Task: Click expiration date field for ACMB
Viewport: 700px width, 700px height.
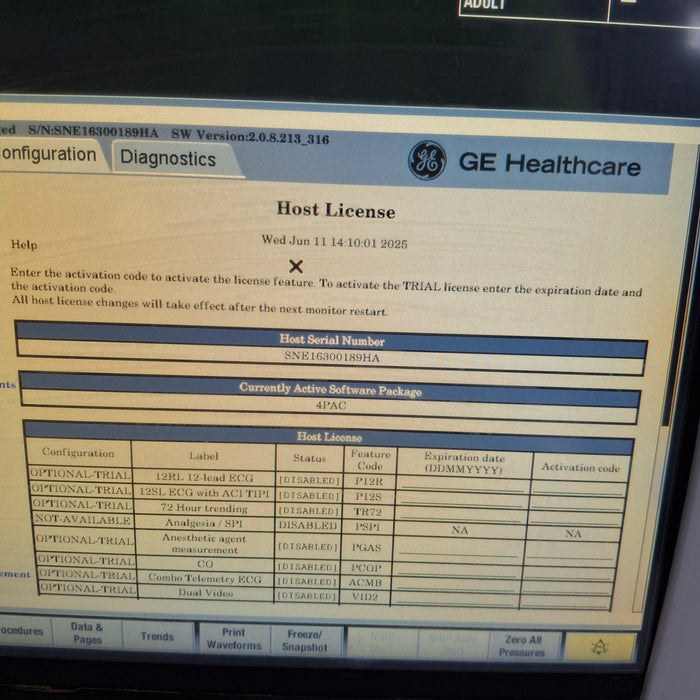Action: [x=455, y=584]
